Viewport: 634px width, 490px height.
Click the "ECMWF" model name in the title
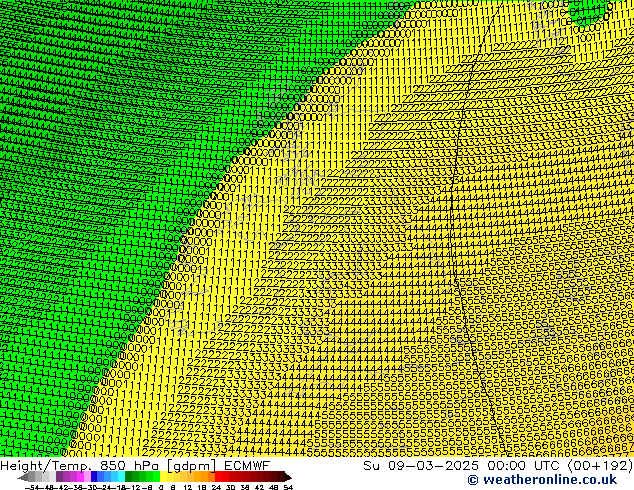click(247, 466)
